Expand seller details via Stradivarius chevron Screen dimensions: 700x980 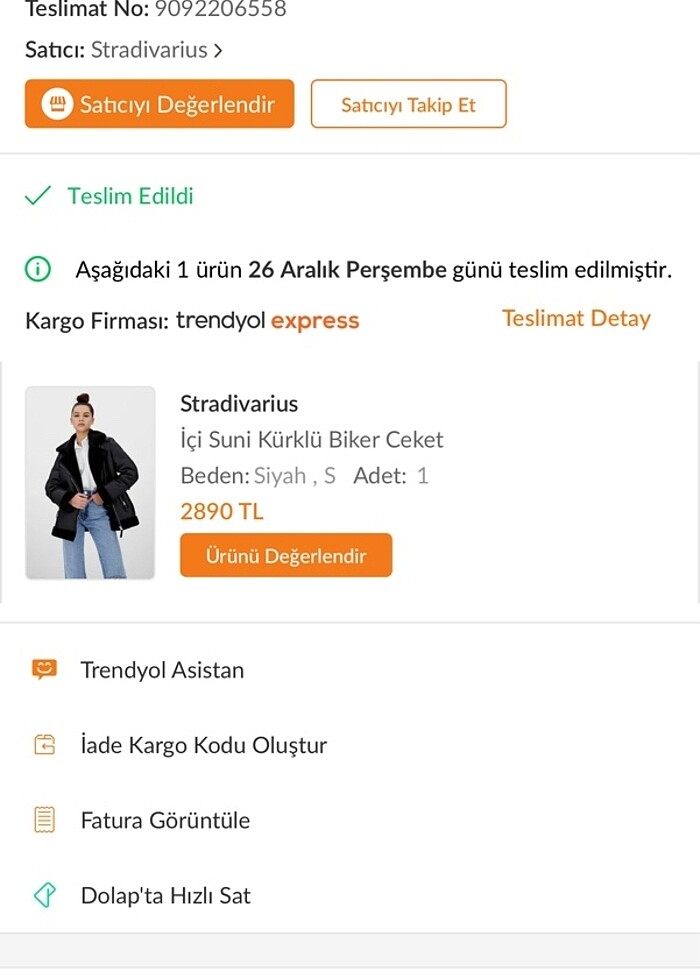(217, 49)
